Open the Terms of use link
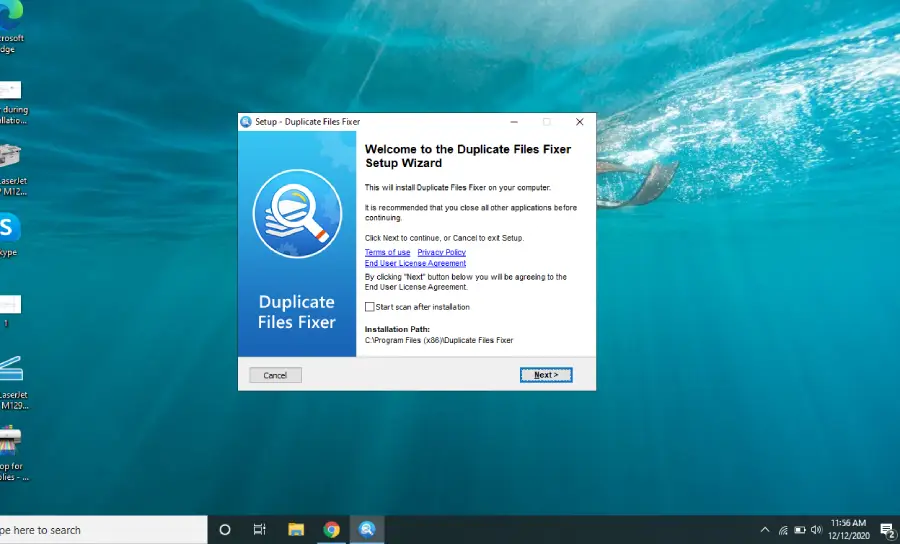900x544 pixels. pyautogui.click(x=387, y=252)
